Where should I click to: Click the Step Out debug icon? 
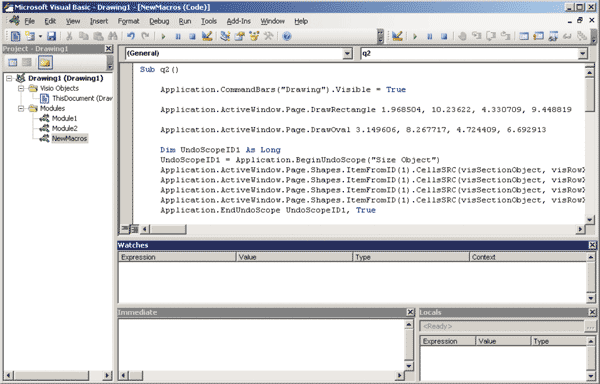[x=505, y=36]
